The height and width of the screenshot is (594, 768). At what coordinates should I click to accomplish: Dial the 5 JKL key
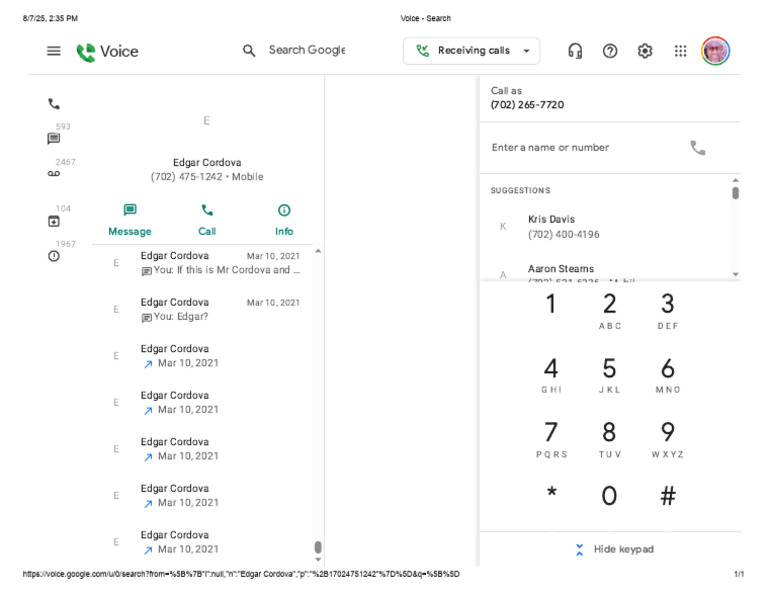609,375
